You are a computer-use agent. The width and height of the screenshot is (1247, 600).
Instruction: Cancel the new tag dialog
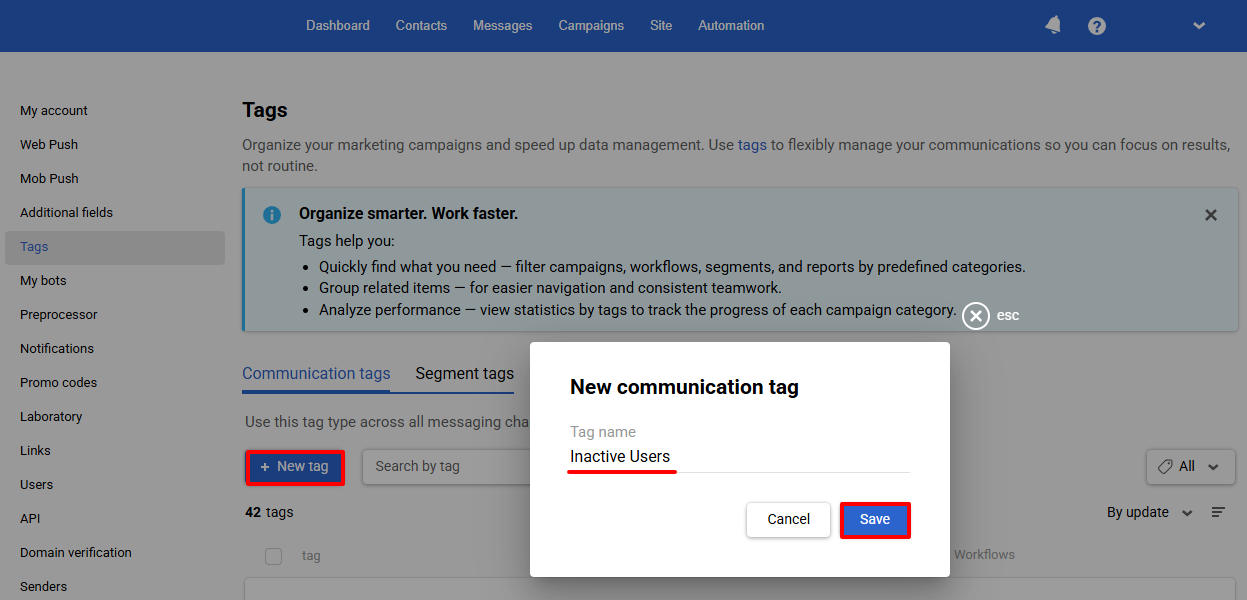(789, 520)
